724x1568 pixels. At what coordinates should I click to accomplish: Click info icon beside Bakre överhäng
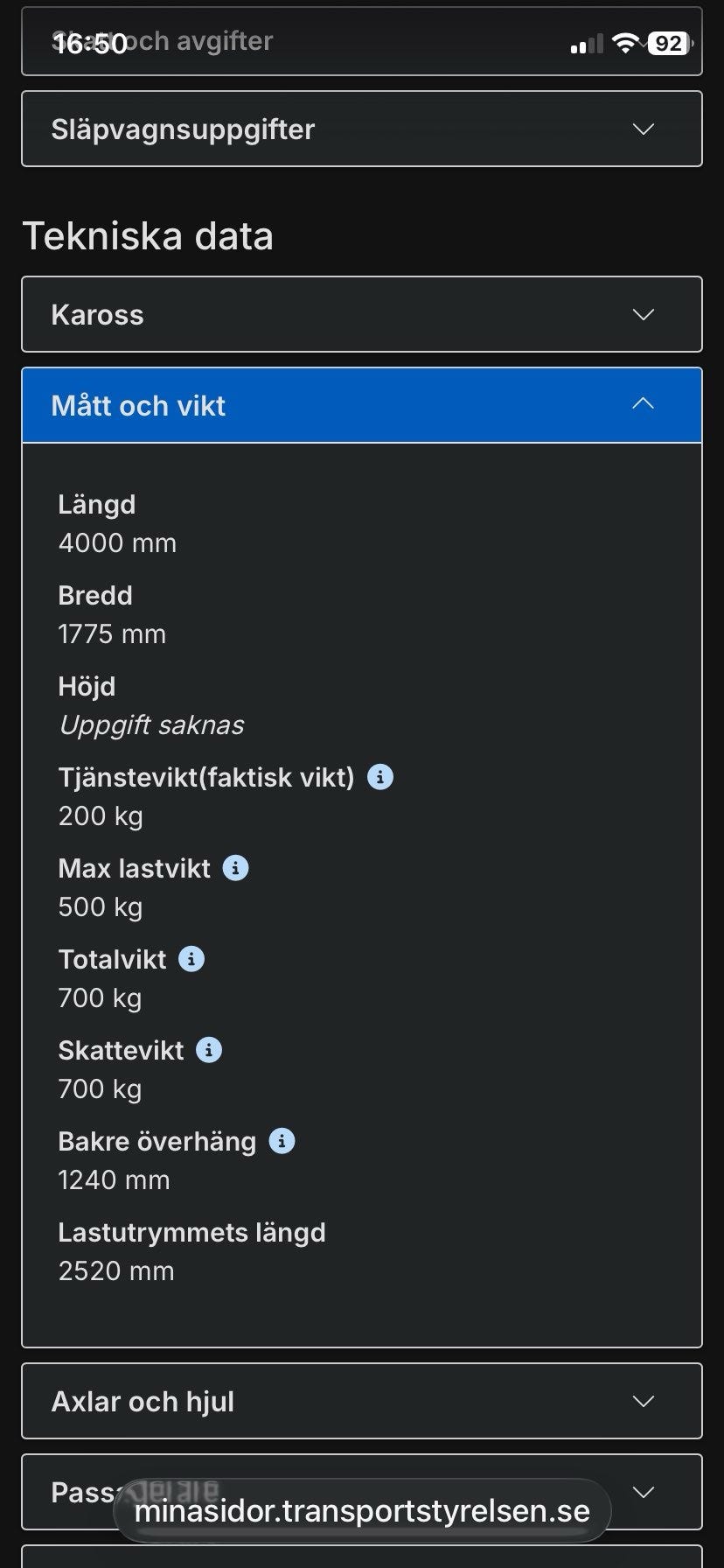point(282,1141)
